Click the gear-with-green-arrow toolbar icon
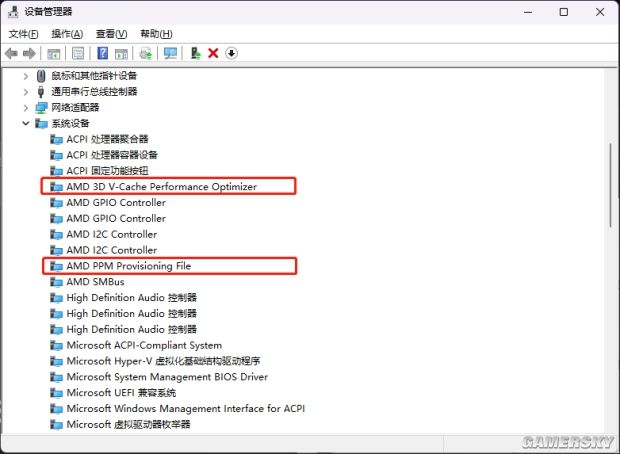 click(x=146, y=53)
